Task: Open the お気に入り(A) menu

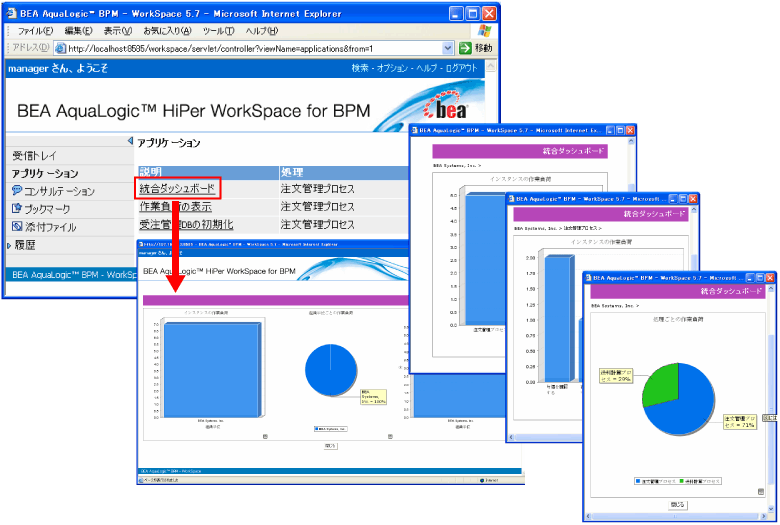Action: (167, 31)
